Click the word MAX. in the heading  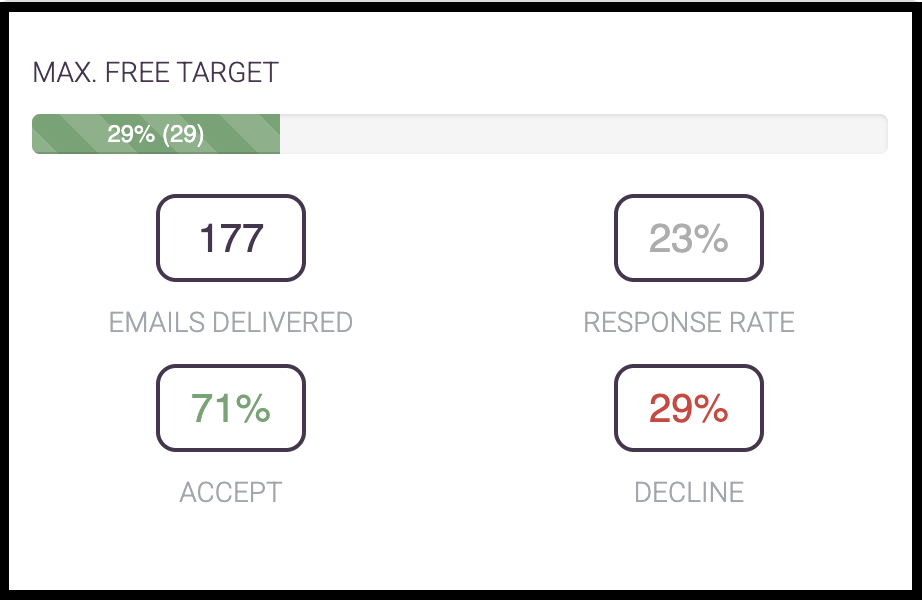point(64,73)
